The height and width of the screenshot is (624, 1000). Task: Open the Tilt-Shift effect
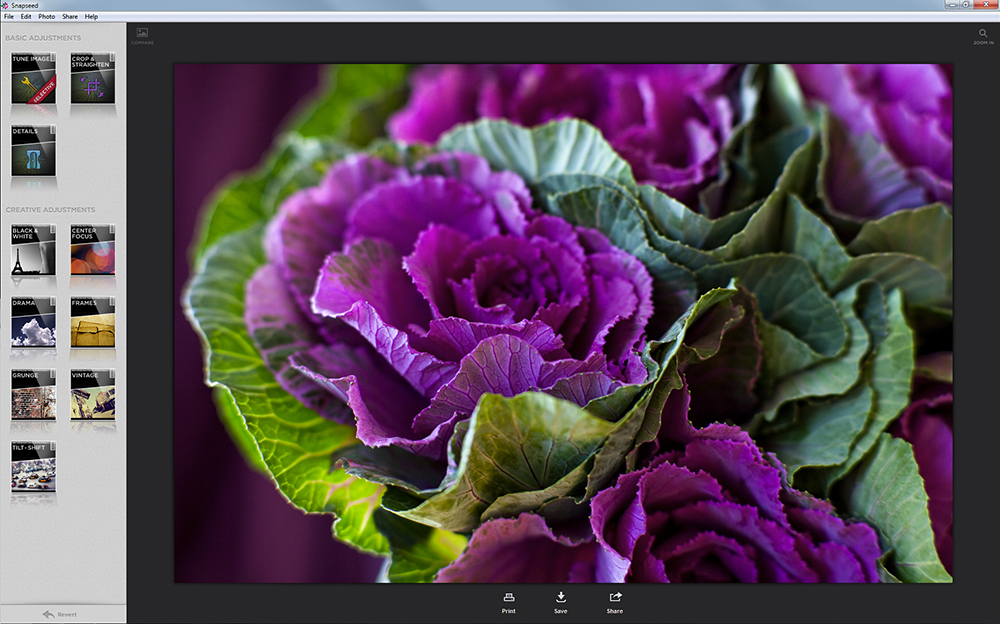[33, 467]
